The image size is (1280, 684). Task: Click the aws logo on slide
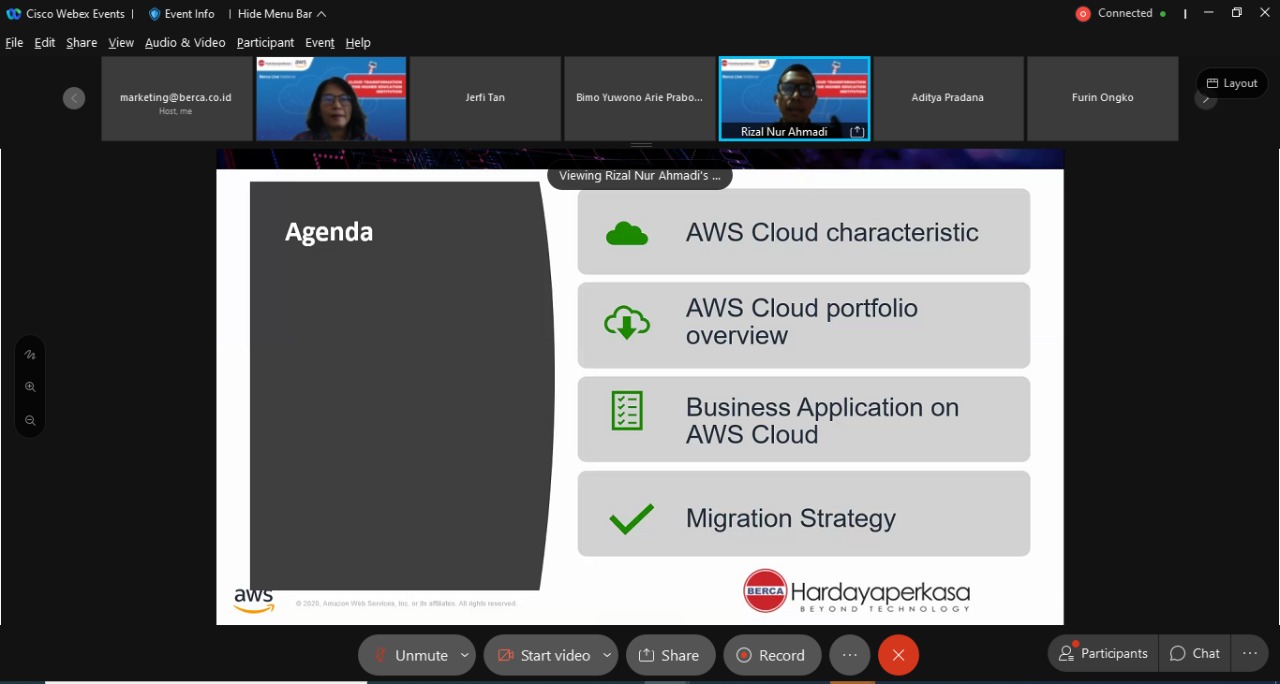(x=254, y=600)
